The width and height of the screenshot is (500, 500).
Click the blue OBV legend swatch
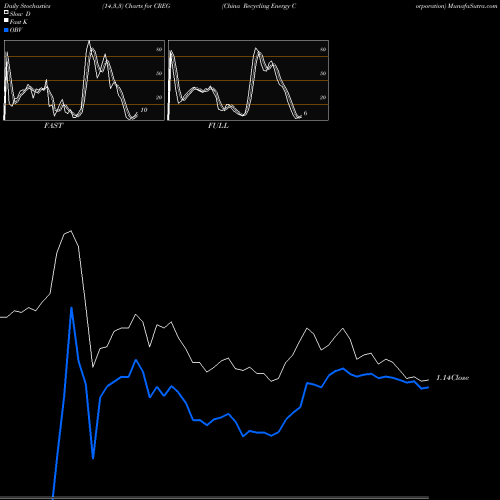(x=6, y=30)
